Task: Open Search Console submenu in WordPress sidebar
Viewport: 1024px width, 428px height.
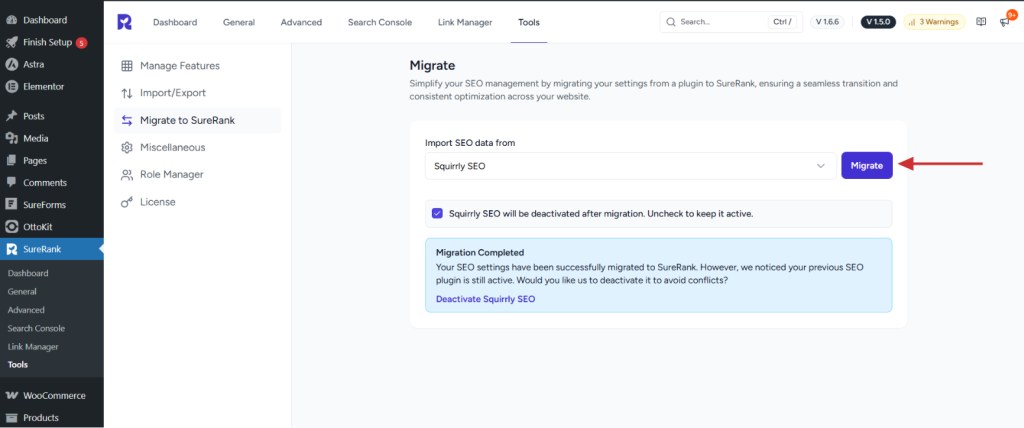Action: [36, 328]
